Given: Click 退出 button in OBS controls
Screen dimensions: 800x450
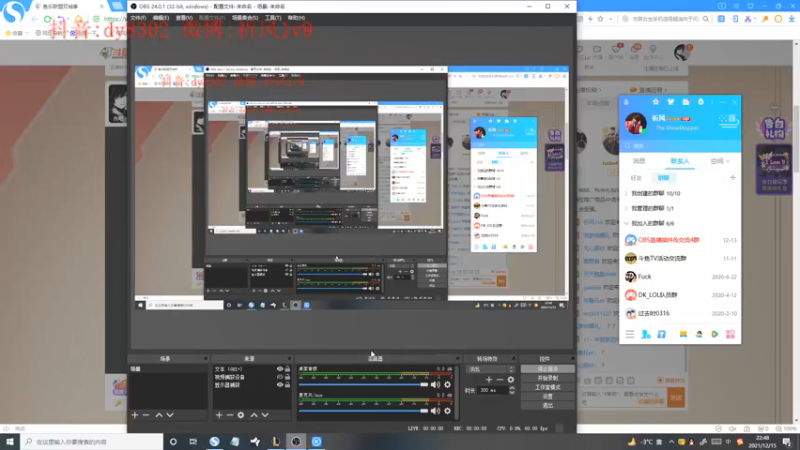Looking at the screenshot, I should (x=547, y=406).
